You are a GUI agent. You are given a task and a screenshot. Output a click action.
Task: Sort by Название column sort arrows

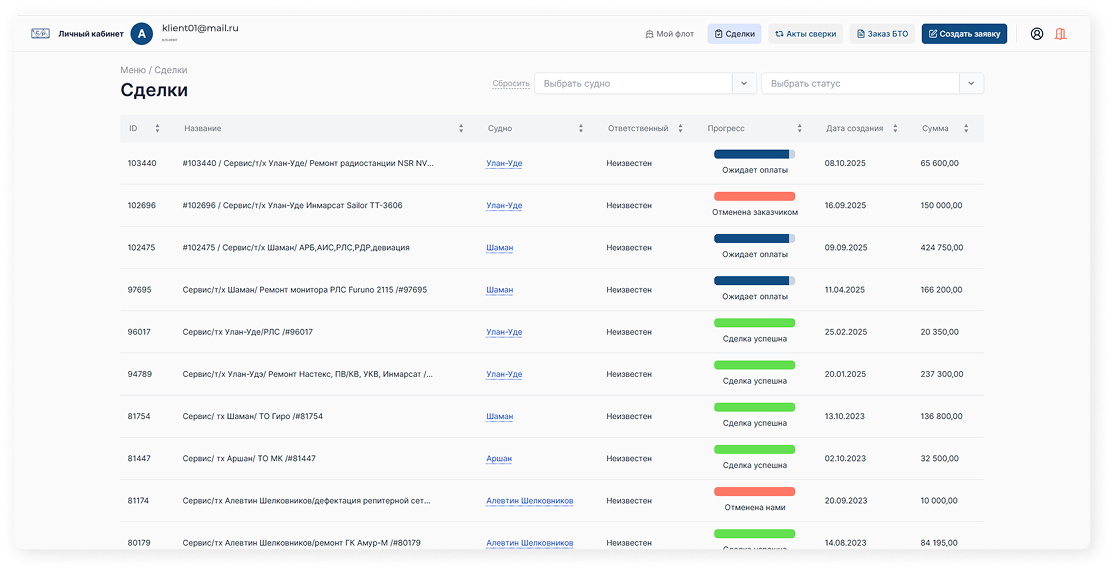click(461, 129)
